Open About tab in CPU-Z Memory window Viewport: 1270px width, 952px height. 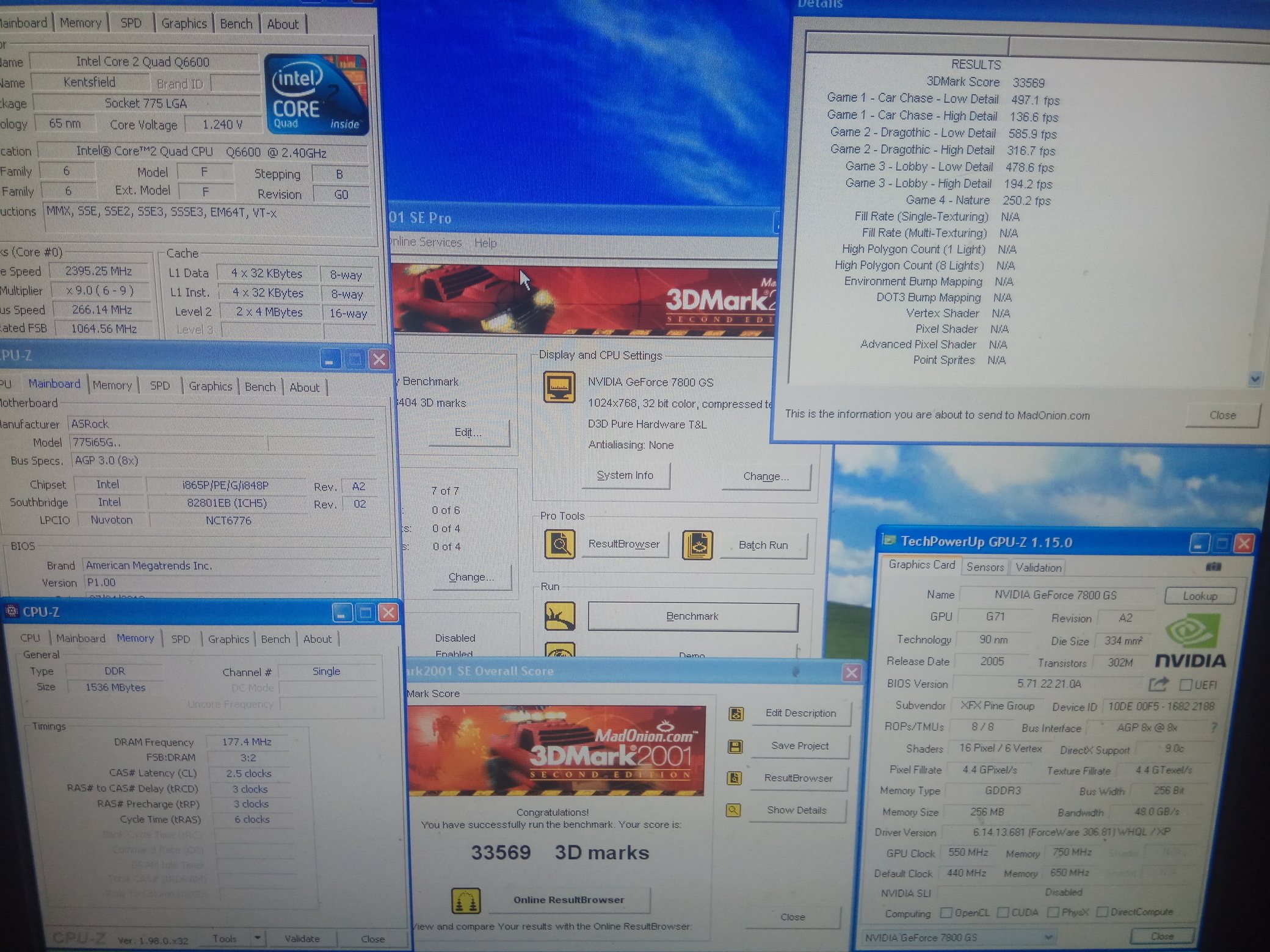(317, 639)
